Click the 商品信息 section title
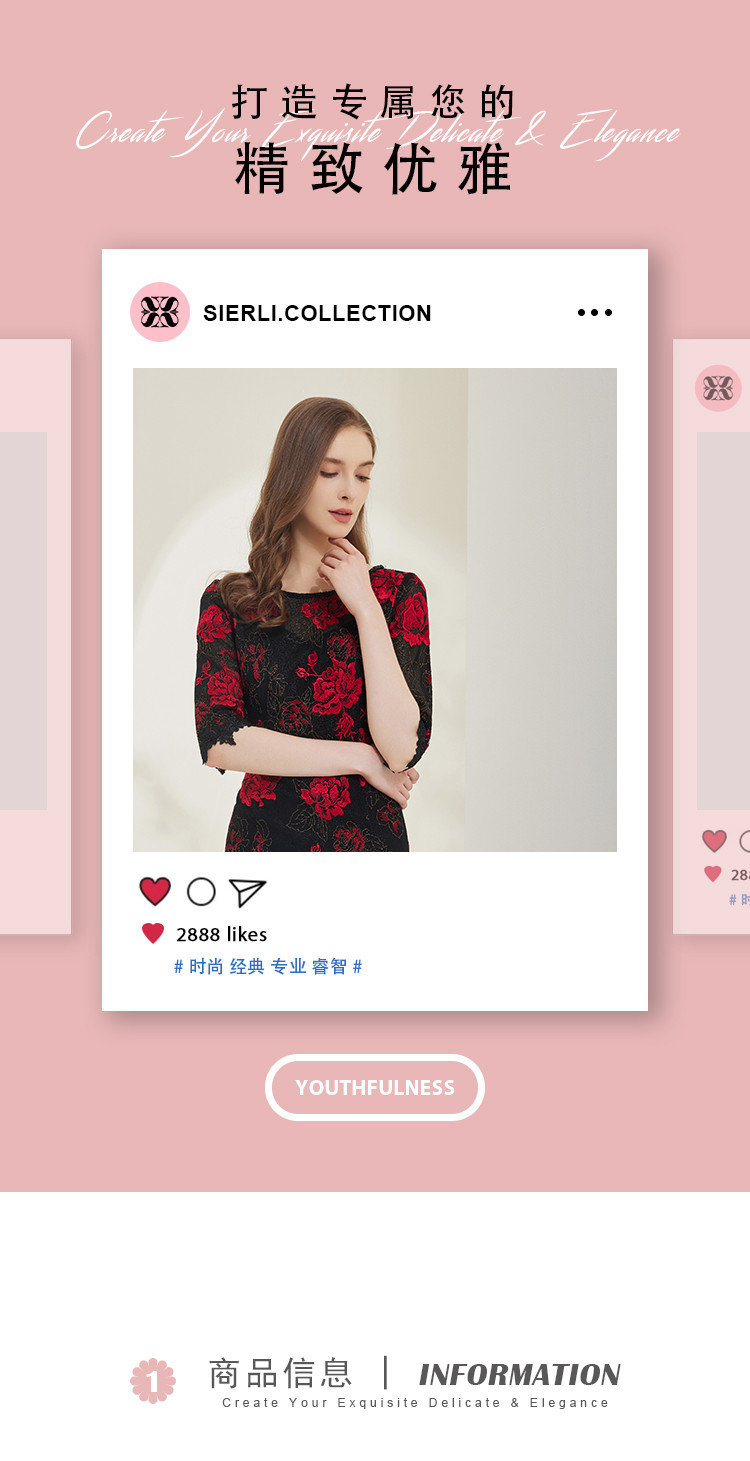Image resolution: width=750 pixels, height=1461 pixels. tap(280, 1373)
